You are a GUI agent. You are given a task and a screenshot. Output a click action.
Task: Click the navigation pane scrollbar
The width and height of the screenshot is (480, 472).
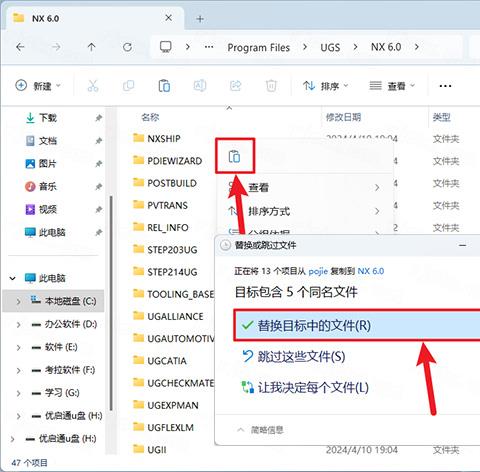pyautogui.click(x=111, y=303)
